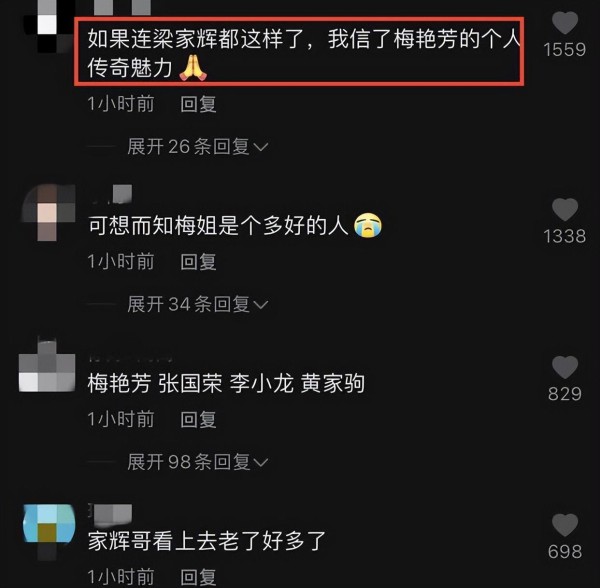Expand the 34 replies thread
600x588 pixels.
tap(197, 304)
